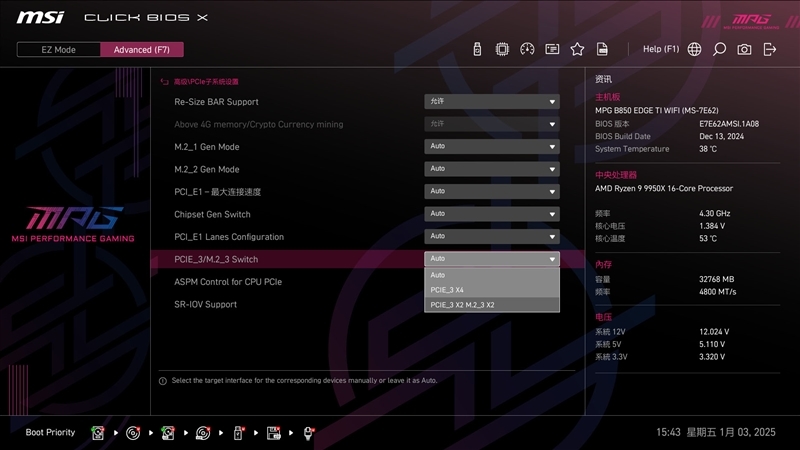Choose PCIE_3 X2 M.2_3 X2 option
The height and width of the screenshot is (450, 800).
click(492, 305)
